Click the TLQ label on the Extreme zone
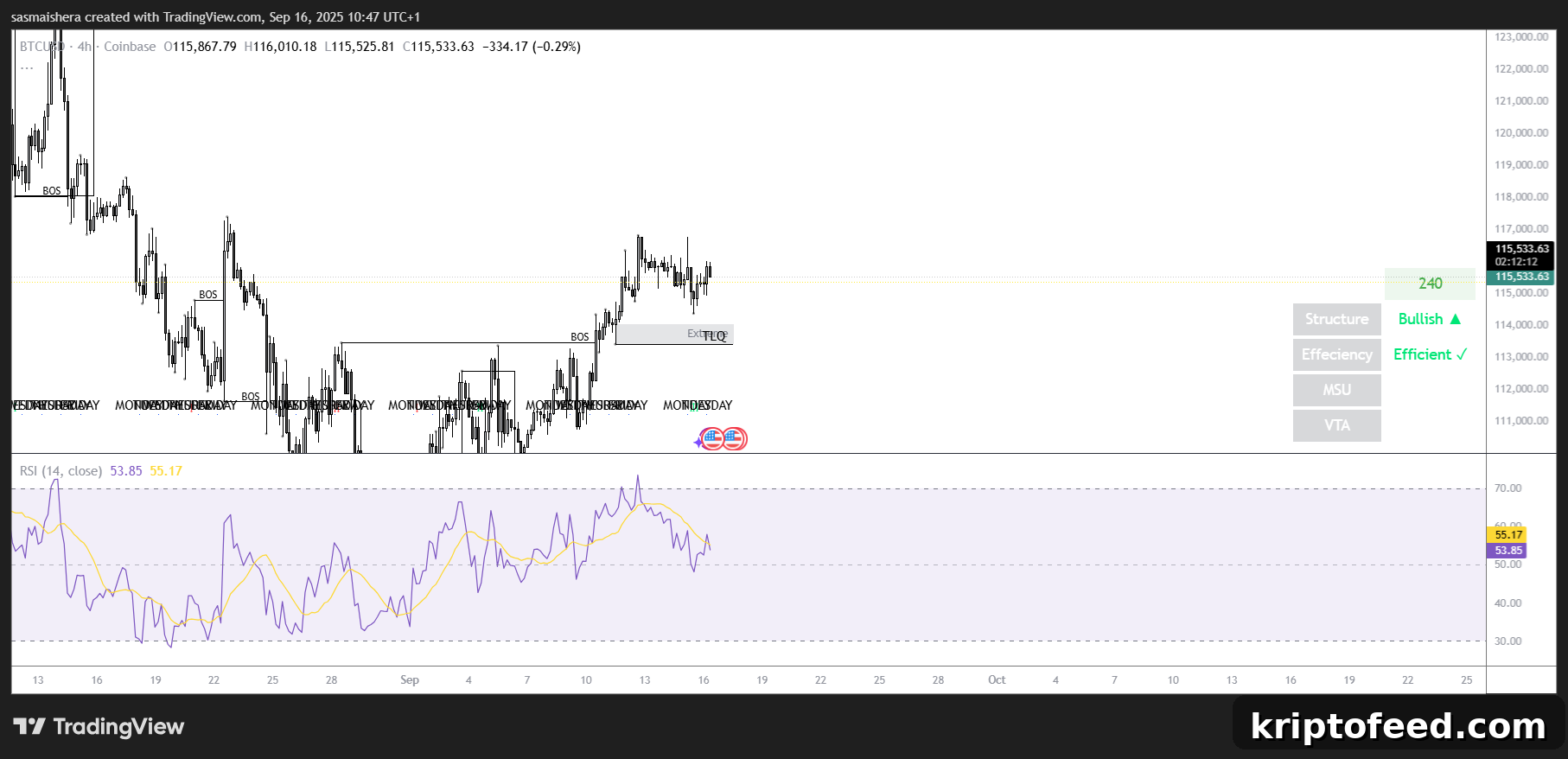 pos(714,336)
